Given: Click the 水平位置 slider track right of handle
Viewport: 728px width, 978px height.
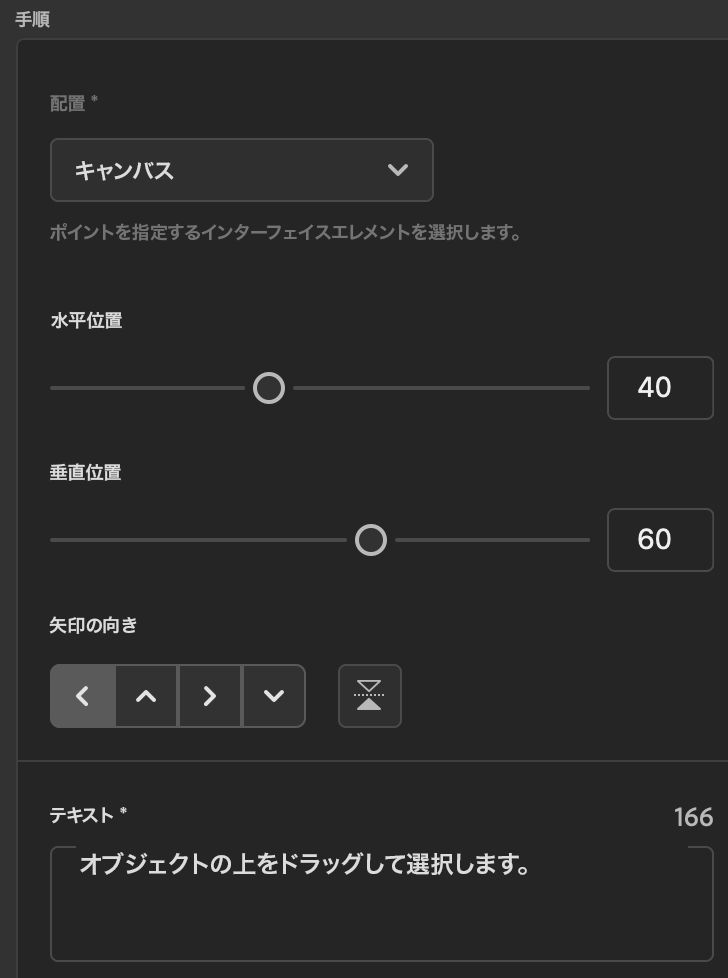Looking at the screenshot, I should coord(440,388).
